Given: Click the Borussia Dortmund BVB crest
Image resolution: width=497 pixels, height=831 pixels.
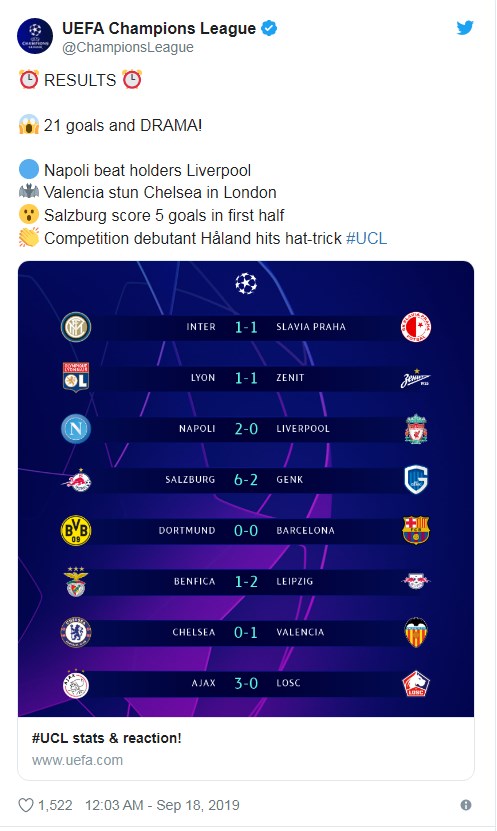Looking at the screenshot, I should coord(76,531).
